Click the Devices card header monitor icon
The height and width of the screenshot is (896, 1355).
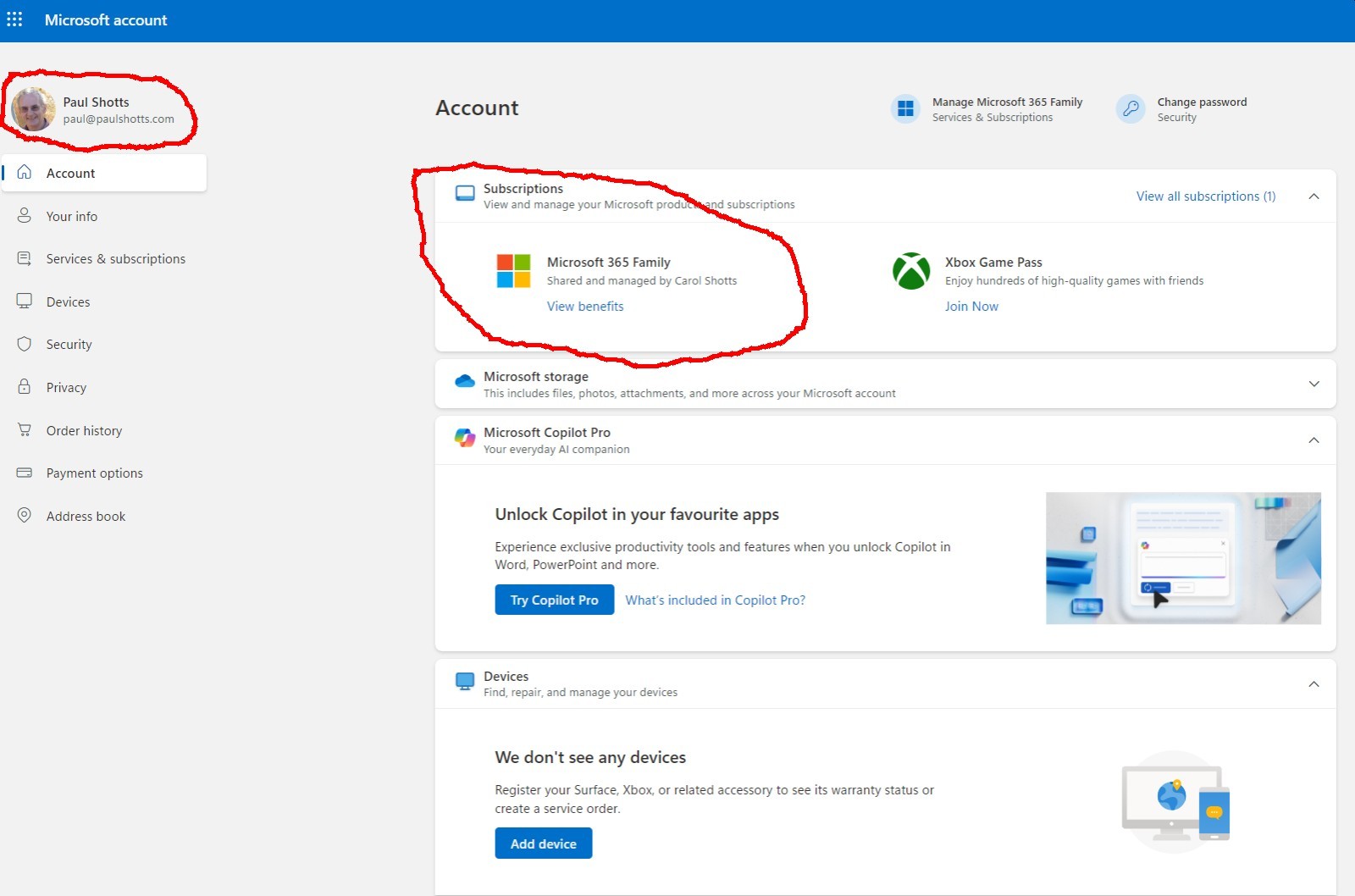[465, 682]
